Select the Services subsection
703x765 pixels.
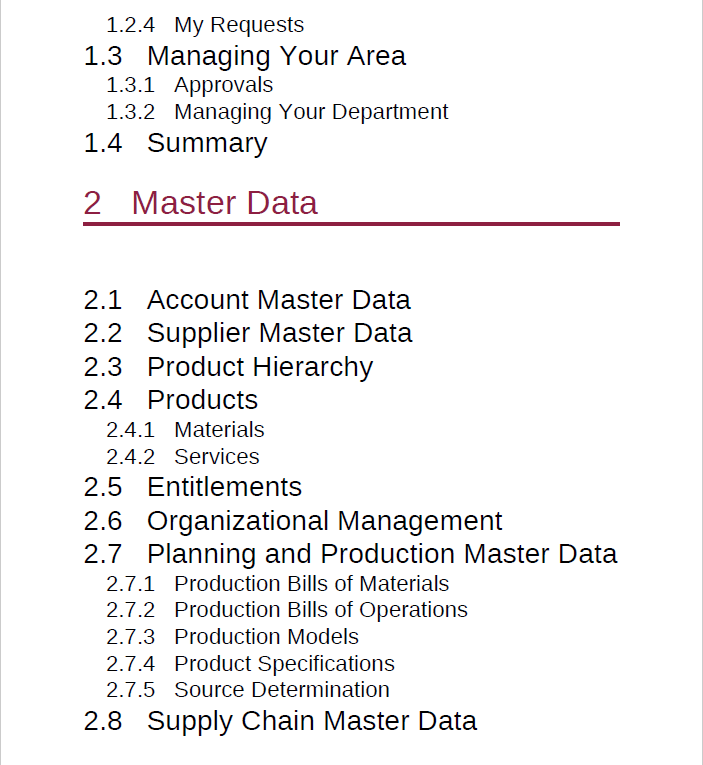216,457
